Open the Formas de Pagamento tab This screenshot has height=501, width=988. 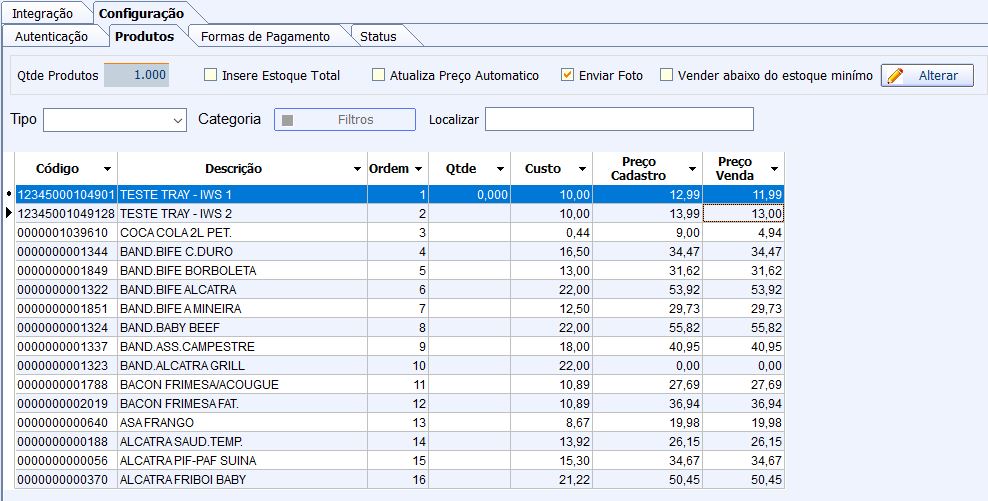point(265,37)
